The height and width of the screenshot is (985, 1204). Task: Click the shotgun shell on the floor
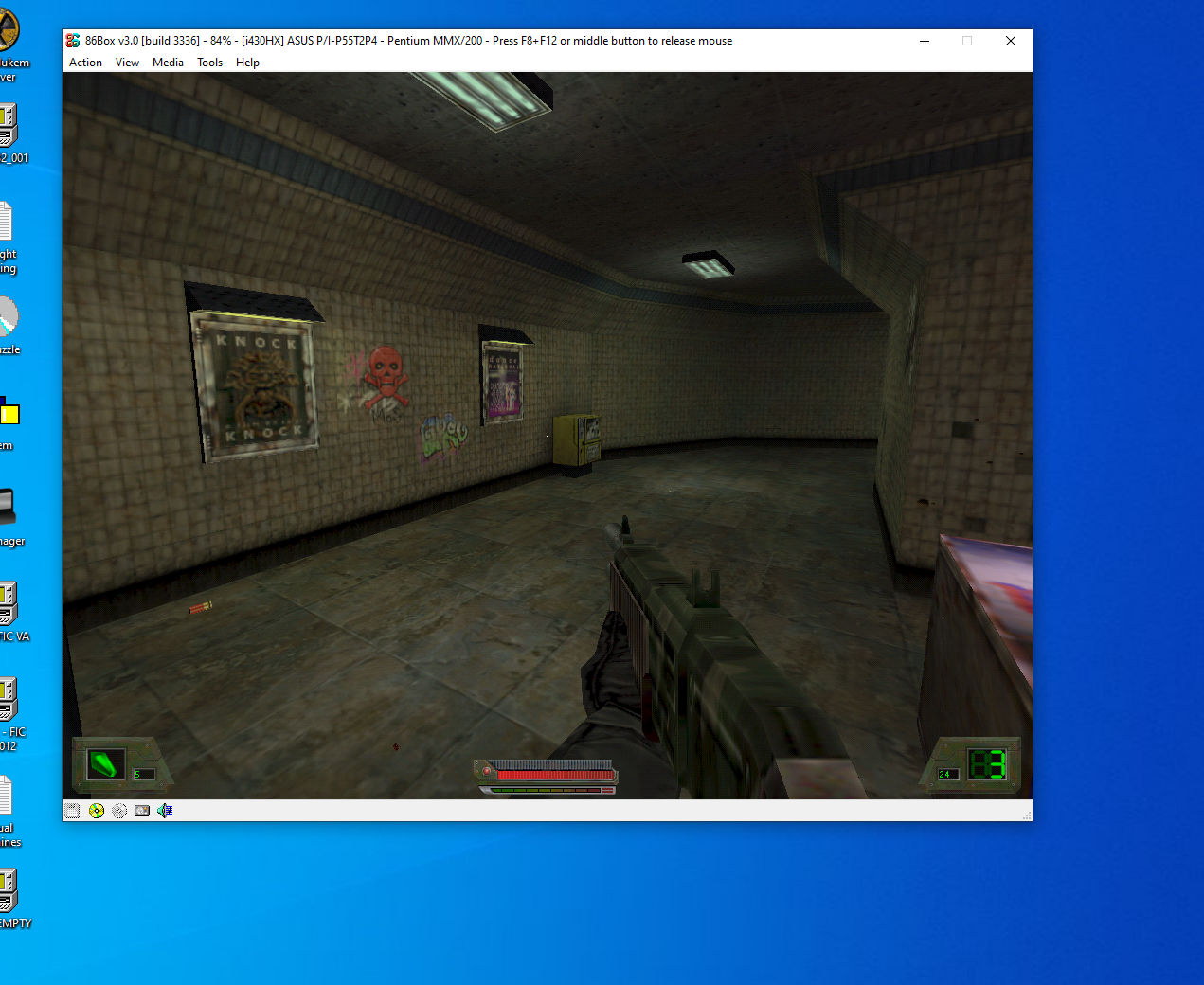[200, 607]
